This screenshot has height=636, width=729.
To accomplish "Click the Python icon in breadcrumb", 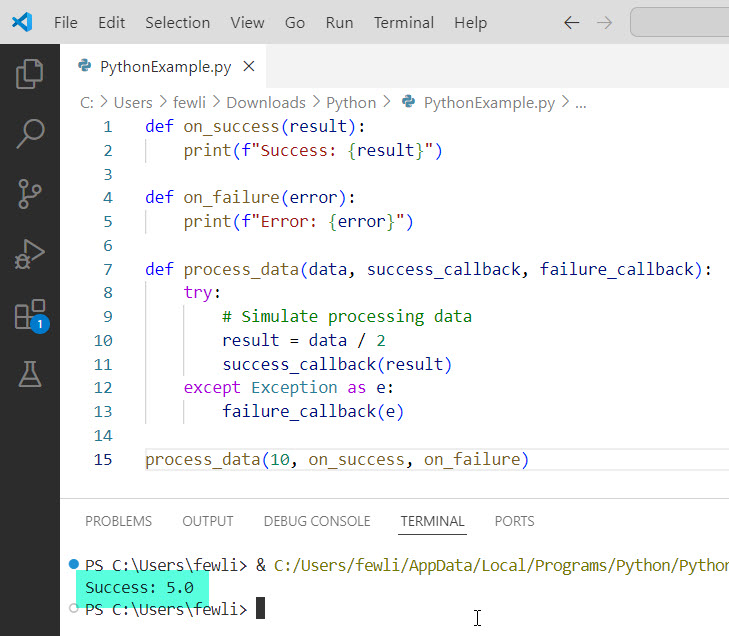I will (408, 101).
